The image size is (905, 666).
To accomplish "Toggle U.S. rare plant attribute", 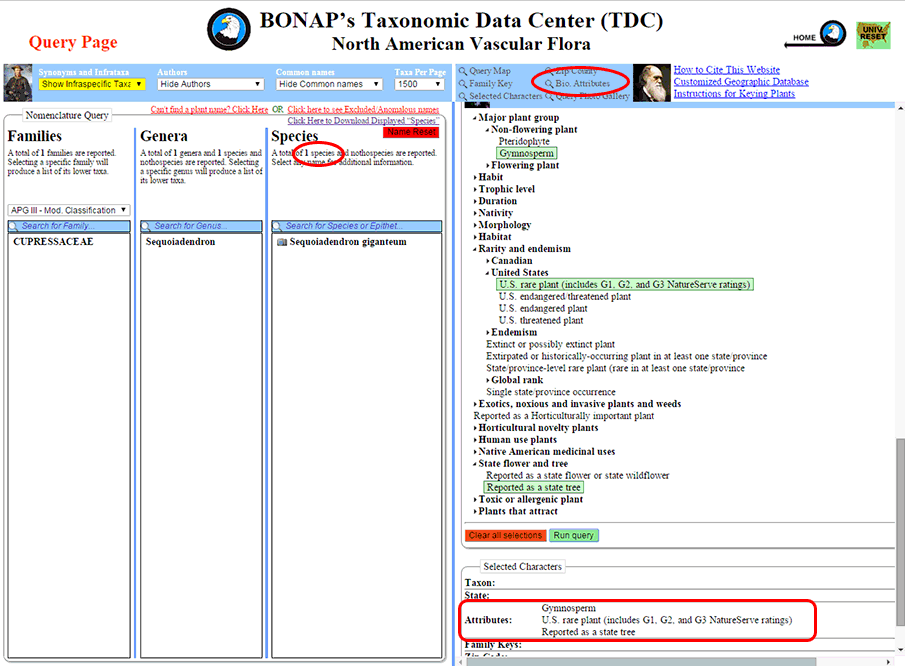I will (623, 284).
